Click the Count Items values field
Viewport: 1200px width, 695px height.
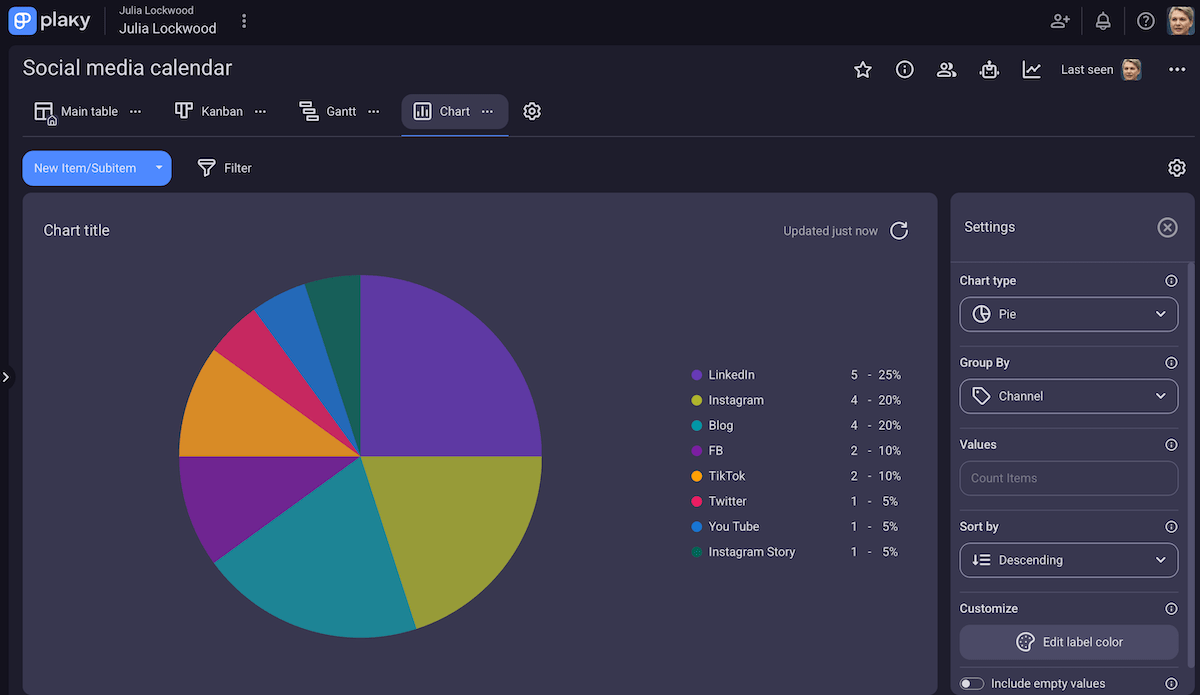pos(1068,478)
